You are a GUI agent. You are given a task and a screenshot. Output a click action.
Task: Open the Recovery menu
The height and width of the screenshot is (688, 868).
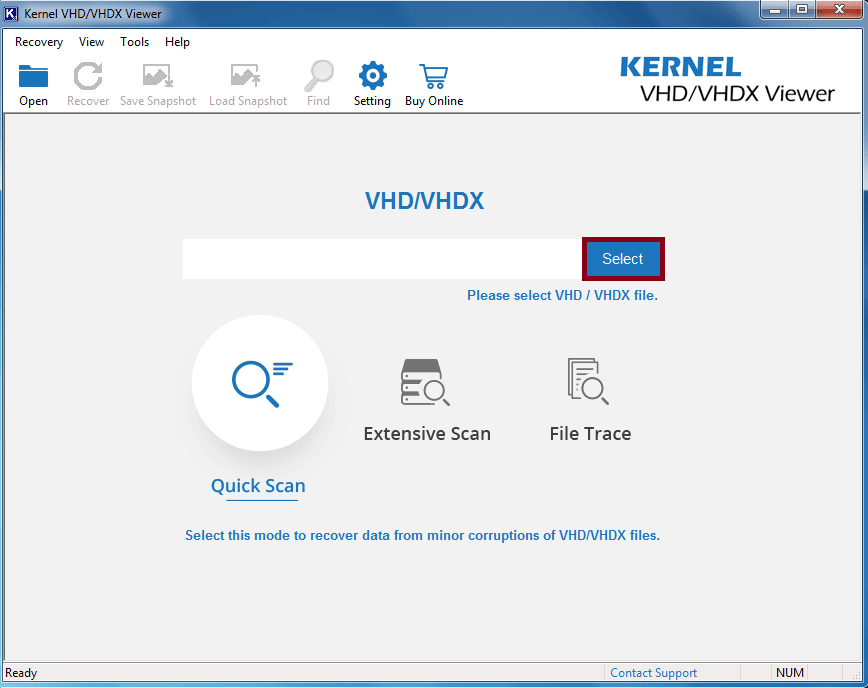click(39, 42)
